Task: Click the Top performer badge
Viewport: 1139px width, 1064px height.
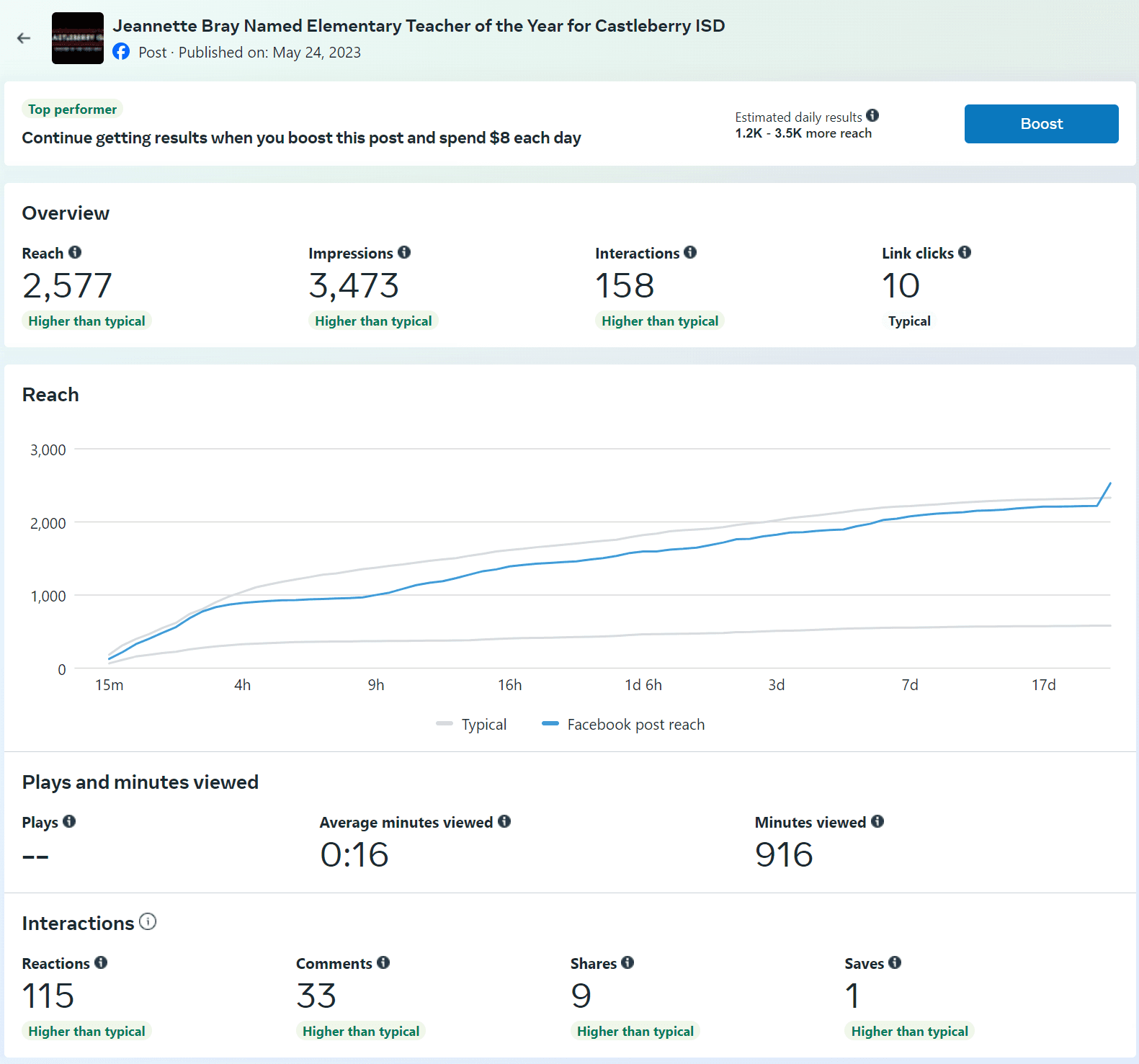Action: [72, 109]
